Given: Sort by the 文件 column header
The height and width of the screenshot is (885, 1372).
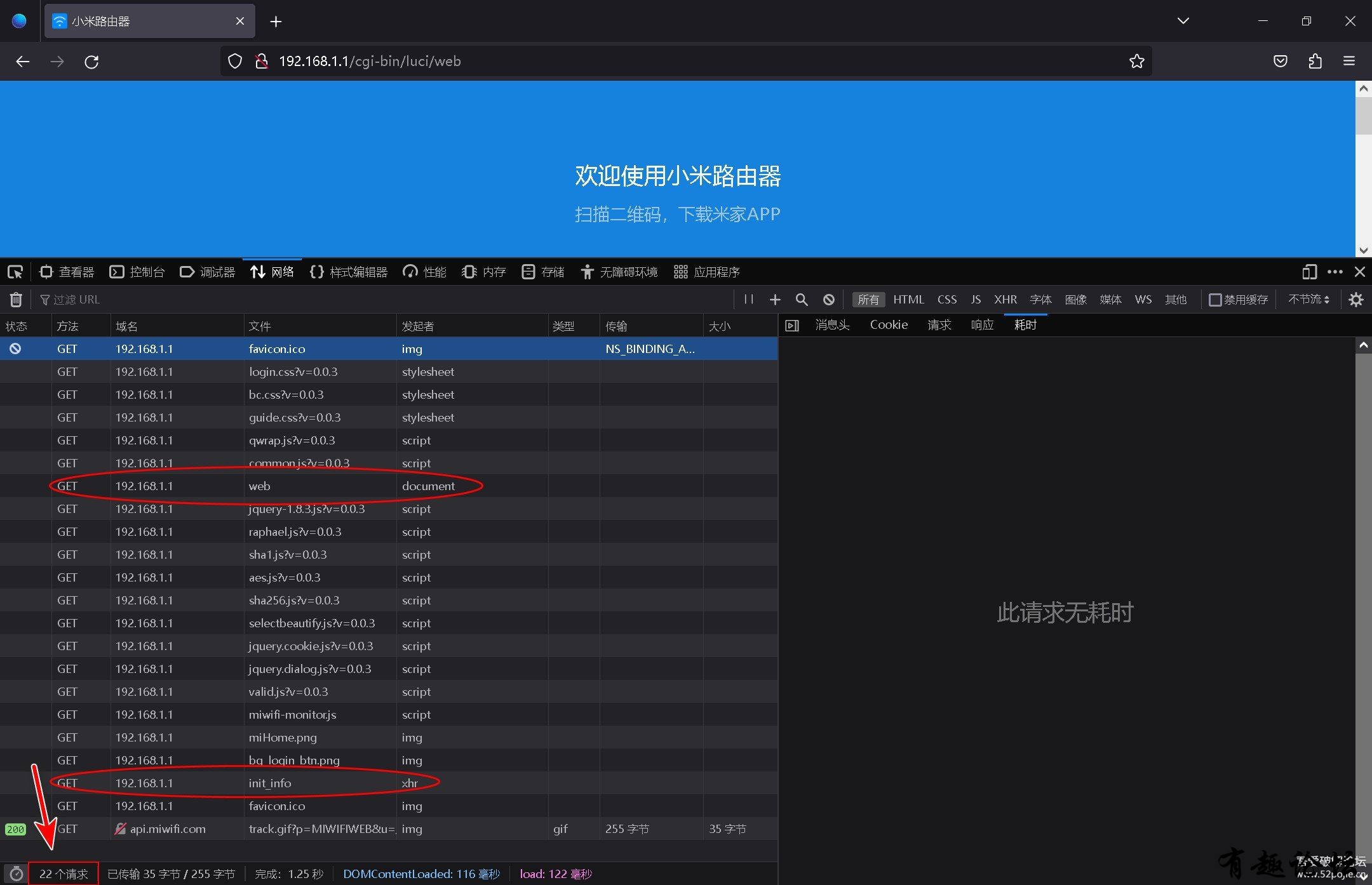Looking at the screenshot, I should pos(320,326).
